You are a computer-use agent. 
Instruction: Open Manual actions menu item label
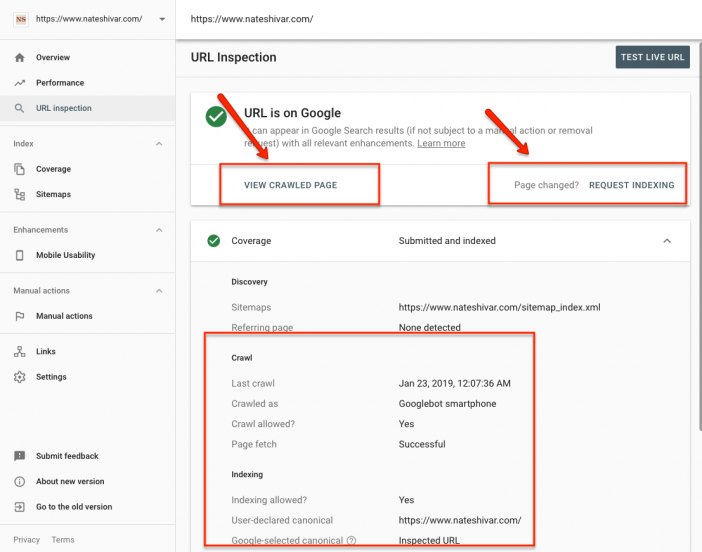click(64, 316)
